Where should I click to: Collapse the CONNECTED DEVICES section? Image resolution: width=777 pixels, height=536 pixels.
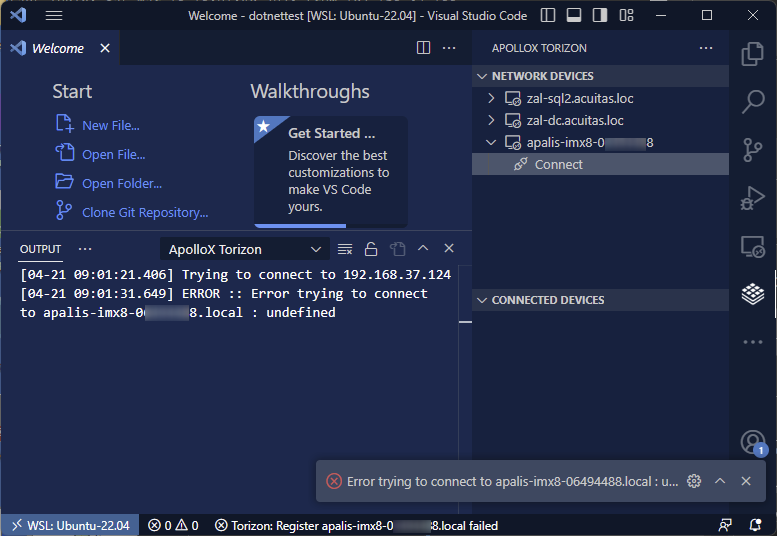click(600, 300)
